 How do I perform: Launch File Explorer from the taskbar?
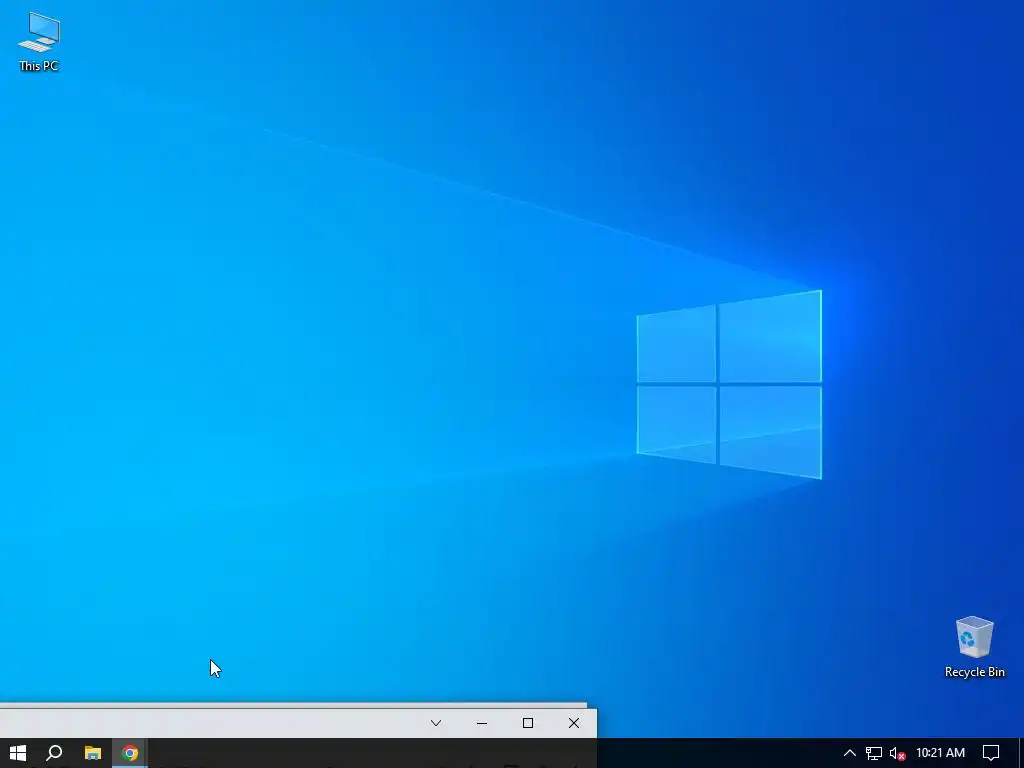point(93,753)
